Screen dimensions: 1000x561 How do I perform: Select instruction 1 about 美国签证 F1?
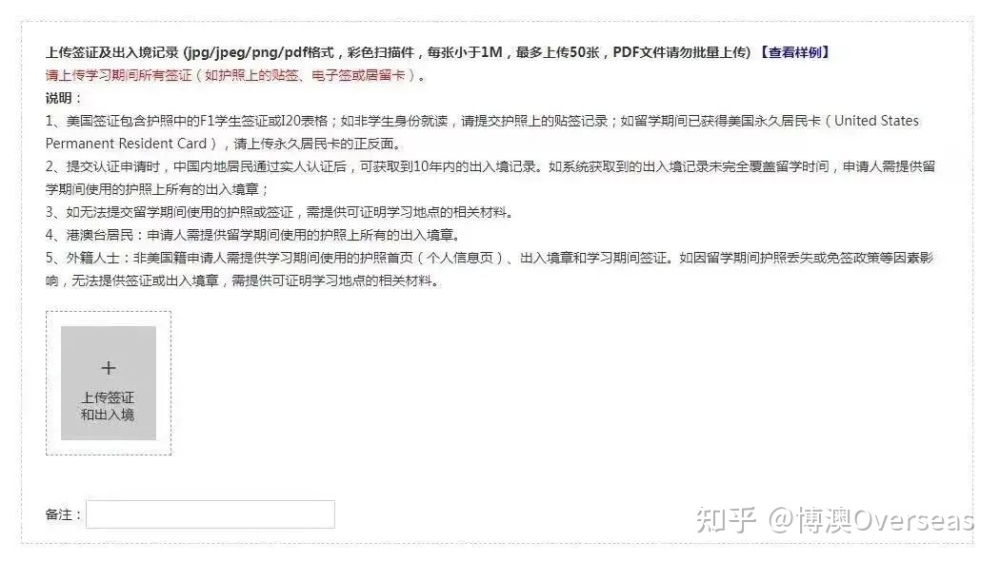482,132
